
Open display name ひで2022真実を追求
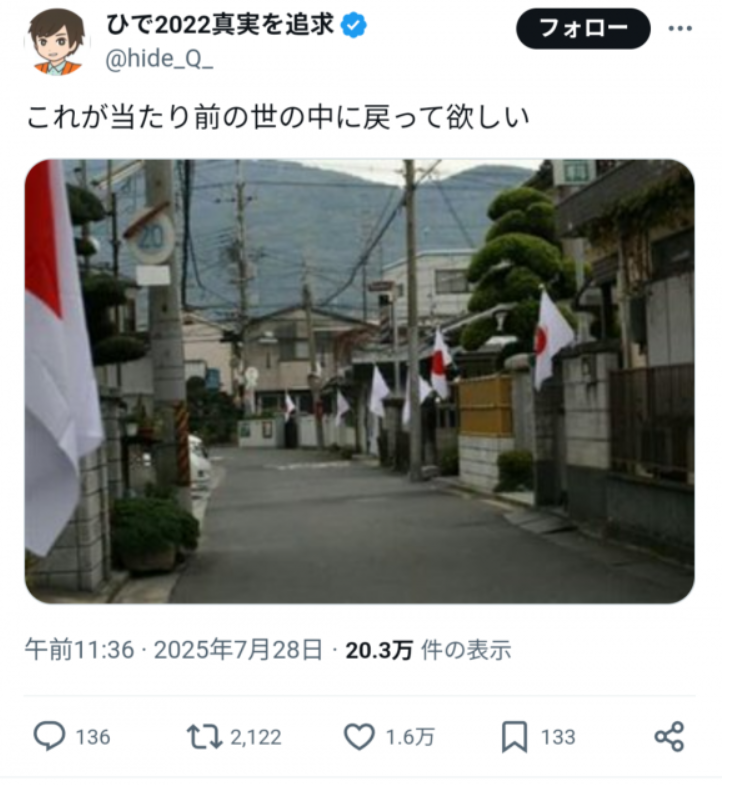pyautogui.click(x=220, y=25)
